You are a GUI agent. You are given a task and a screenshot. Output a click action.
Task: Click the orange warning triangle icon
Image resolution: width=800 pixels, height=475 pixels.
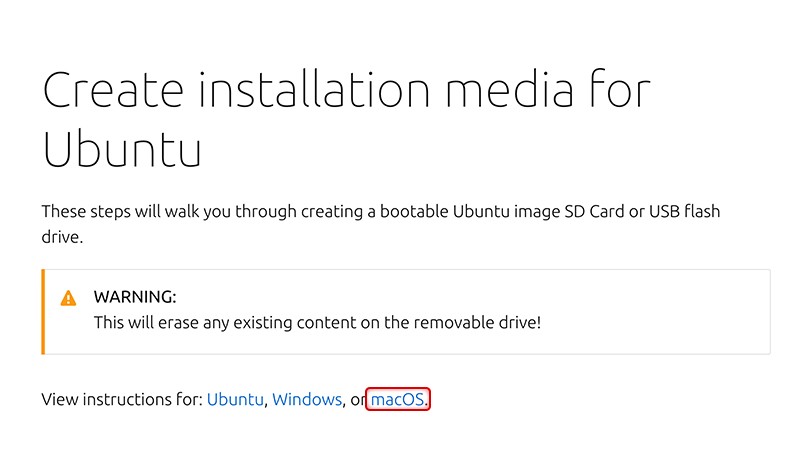(68, 298)
